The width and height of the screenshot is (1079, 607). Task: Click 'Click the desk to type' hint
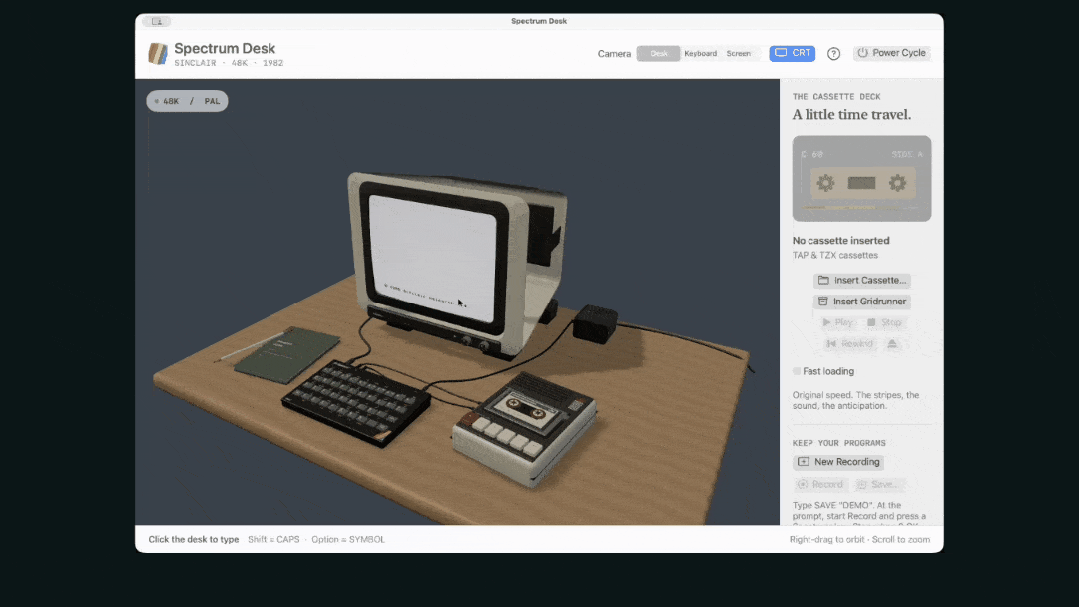pyautogui.click(x=194, y=540)
